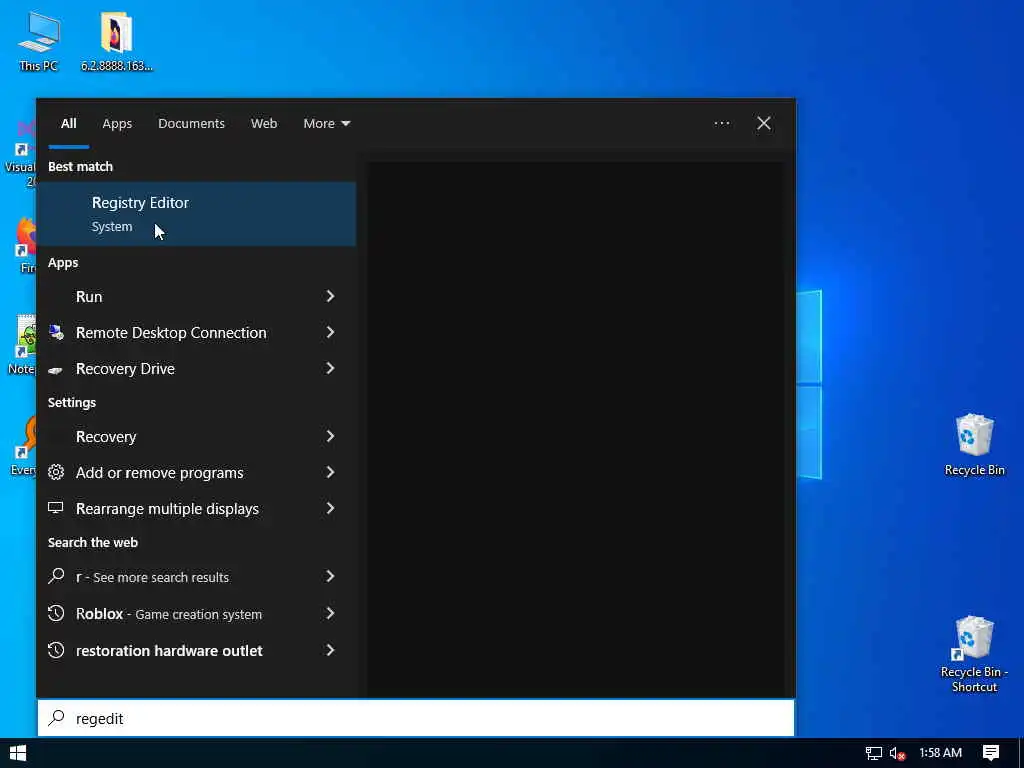Click history icon beside restoration hardware outlet
This screenshot has height=768, width=1024.
[56, 650]
